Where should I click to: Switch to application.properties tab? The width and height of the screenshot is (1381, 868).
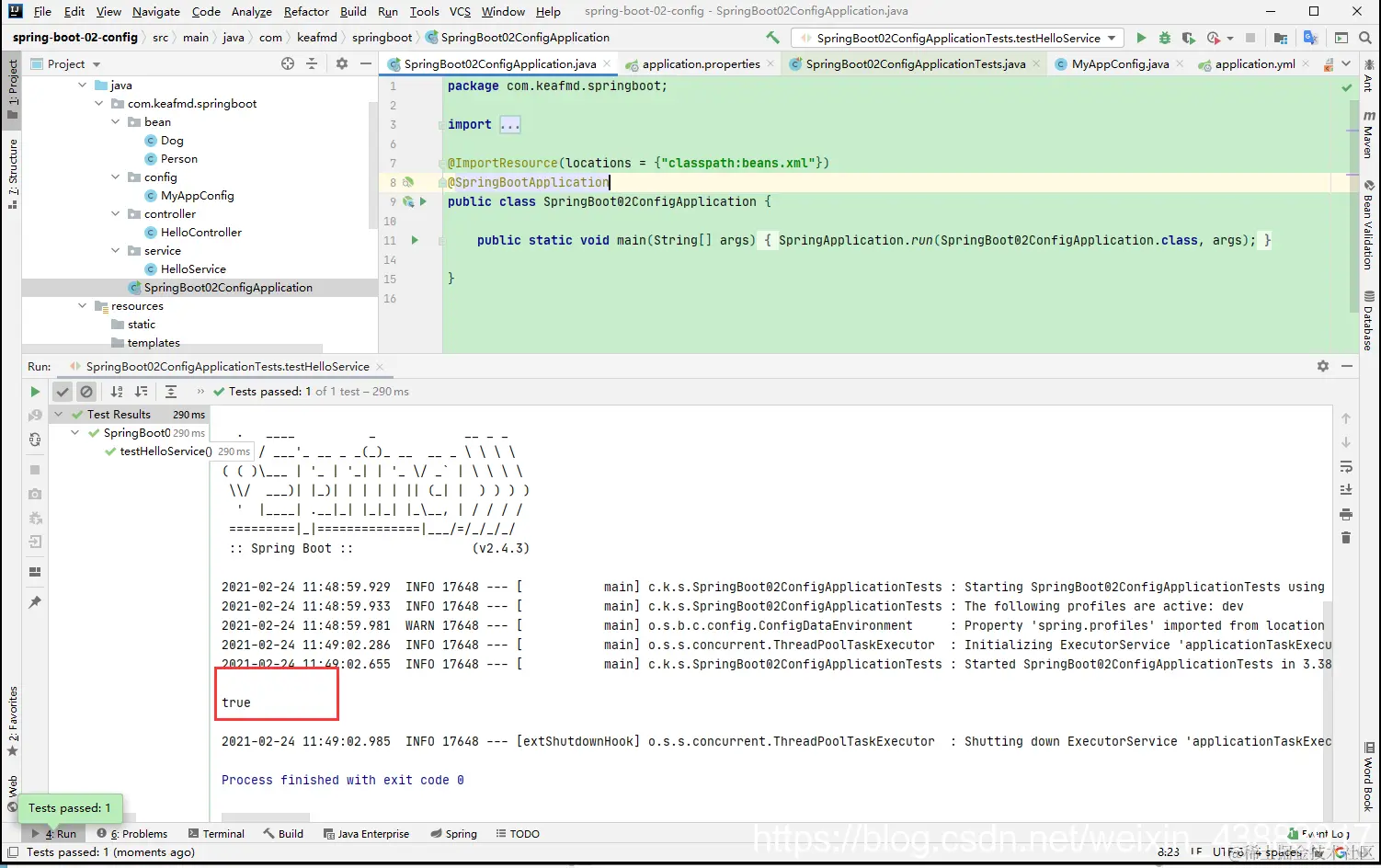[701, 63]
